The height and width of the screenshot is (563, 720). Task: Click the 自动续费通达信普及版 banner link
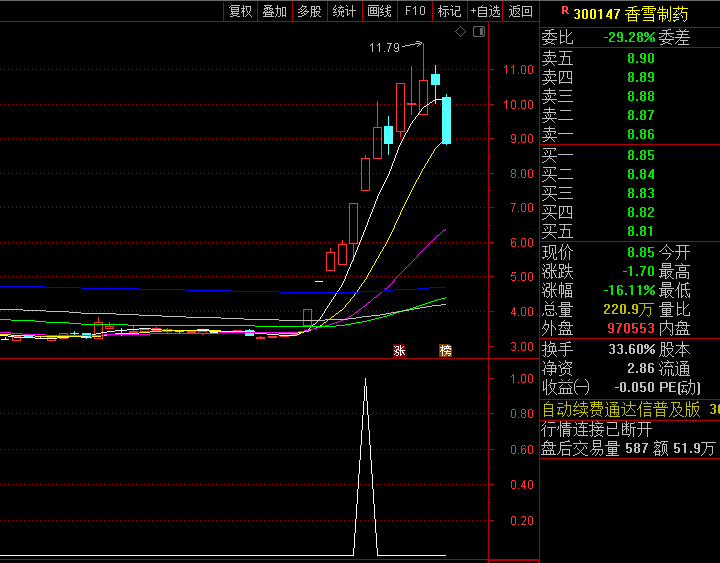tap(622, 410)
